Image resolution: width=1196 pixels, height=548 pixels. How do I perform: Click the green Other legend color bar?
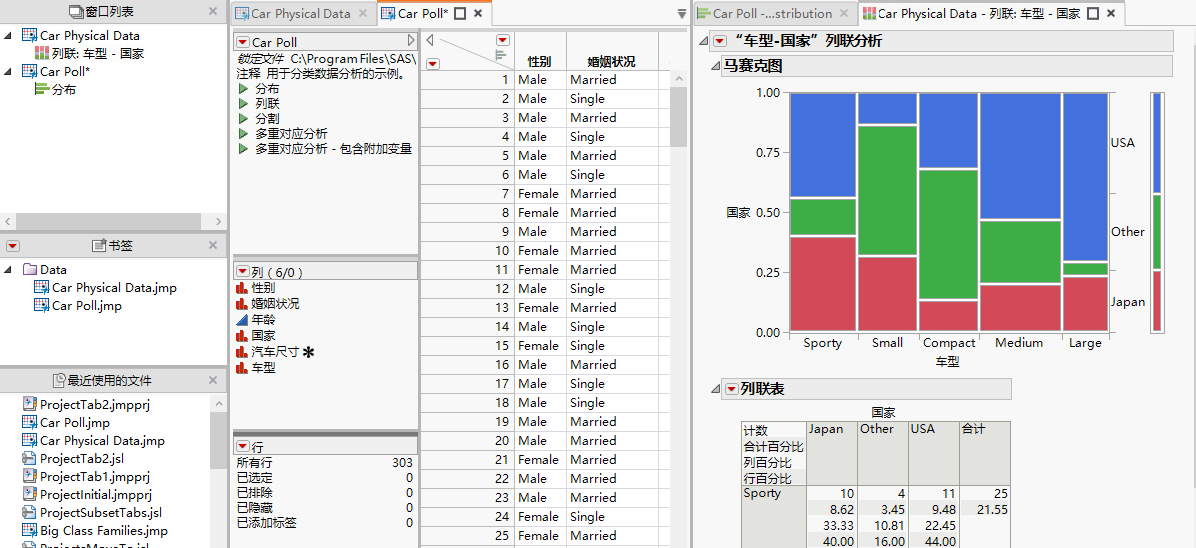tap(1157, 232)
